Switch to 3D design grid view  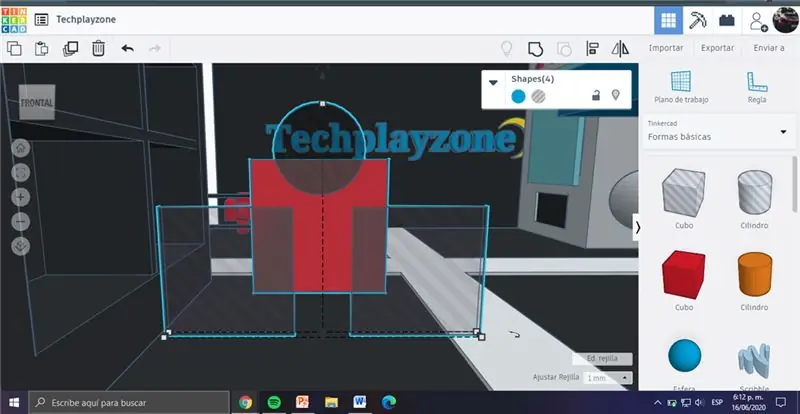tap(668, 20)
